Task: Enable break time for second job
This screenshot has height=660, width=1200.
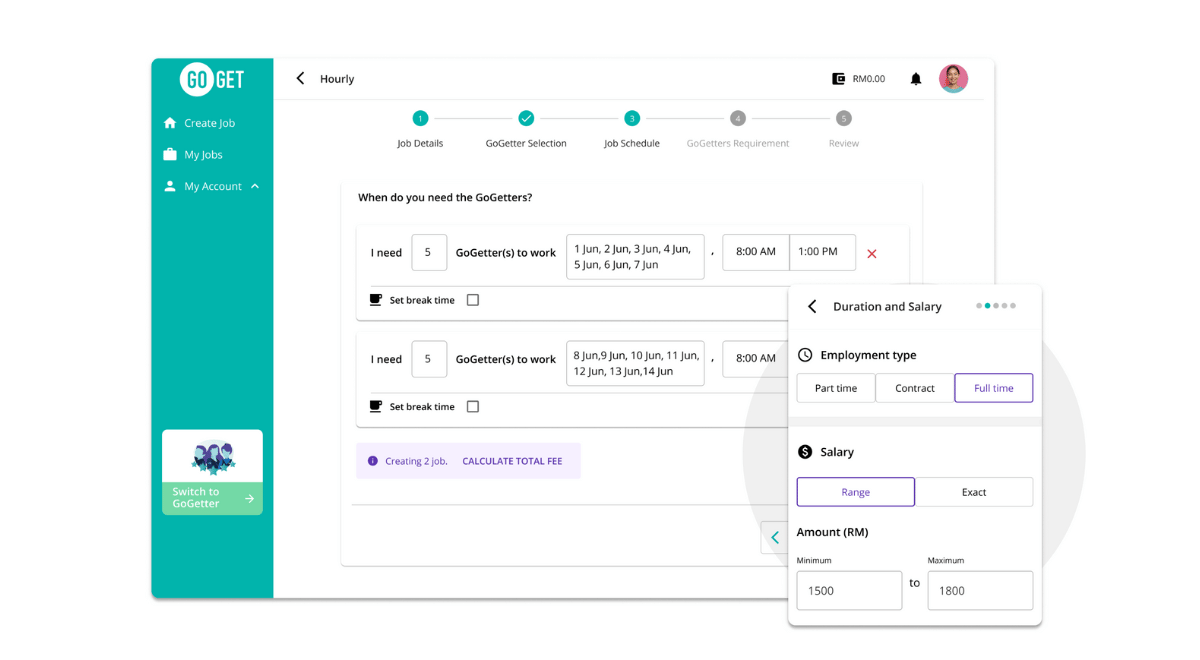Action: click(473, 407)
